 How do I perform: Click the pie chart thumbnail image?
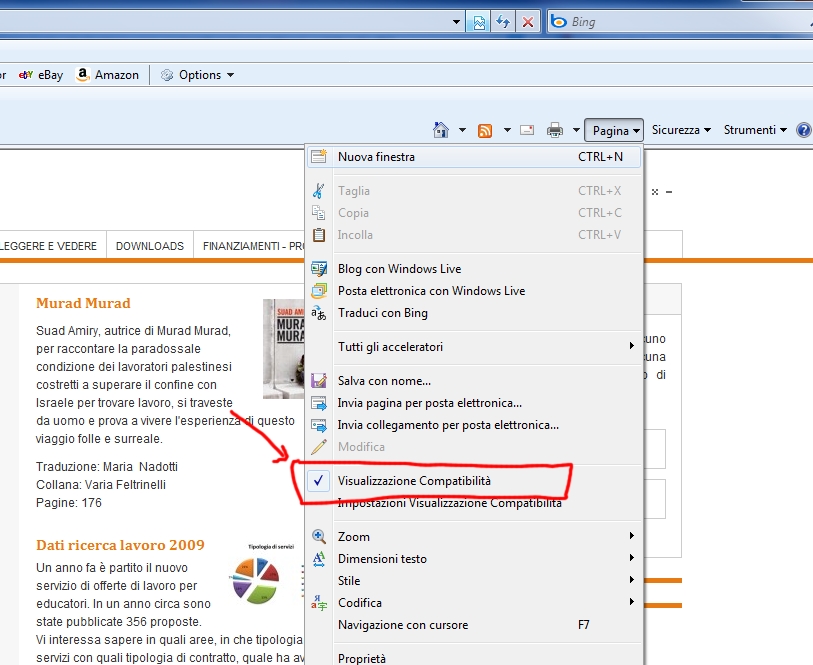(x=257, y=579)
